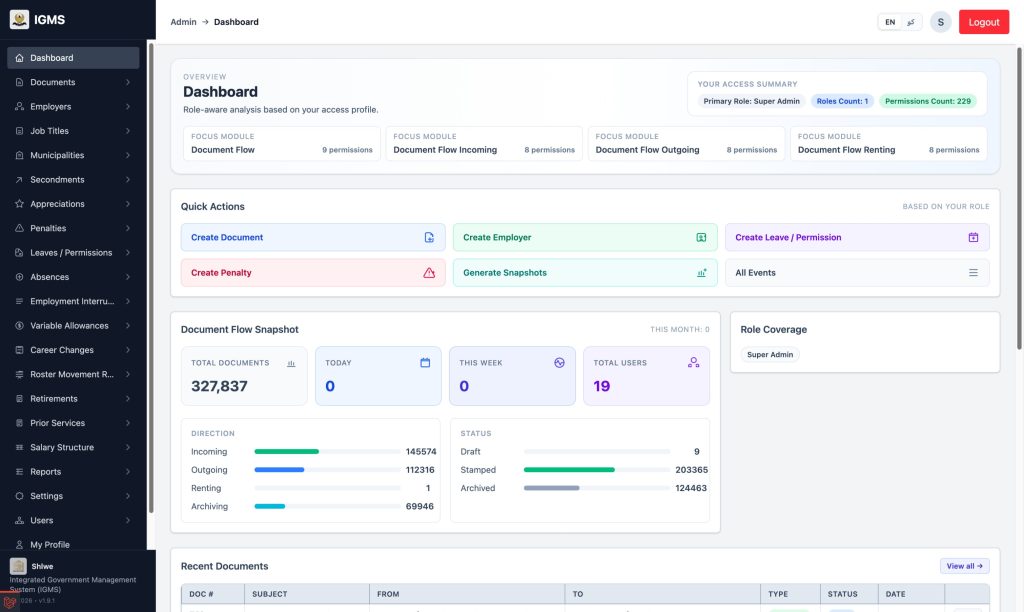
Task: Click the activity icon on This Week card
Action: click(559, 363)
